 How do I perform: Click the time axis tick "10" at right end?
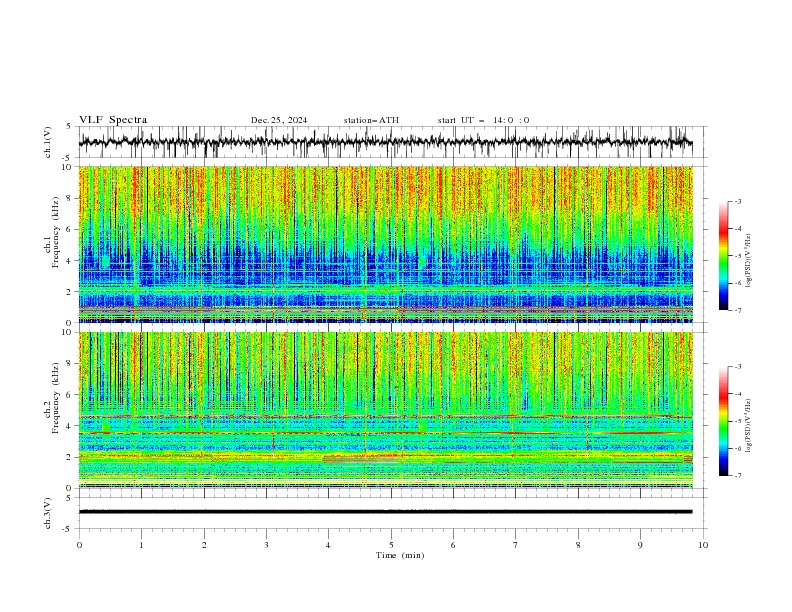(x=703, y=545)
